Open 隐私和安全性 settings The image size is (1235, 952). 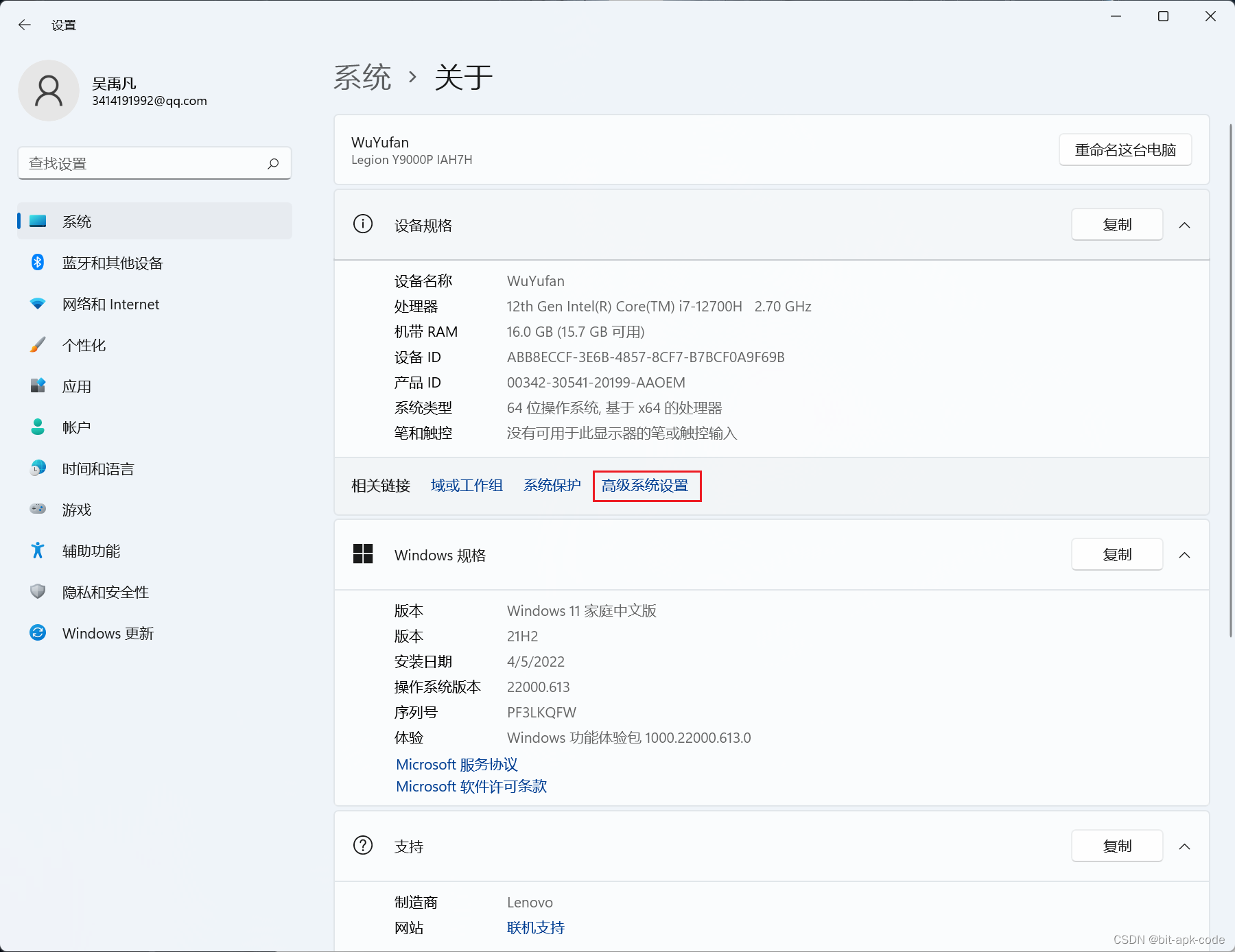[x=155, y=592]
